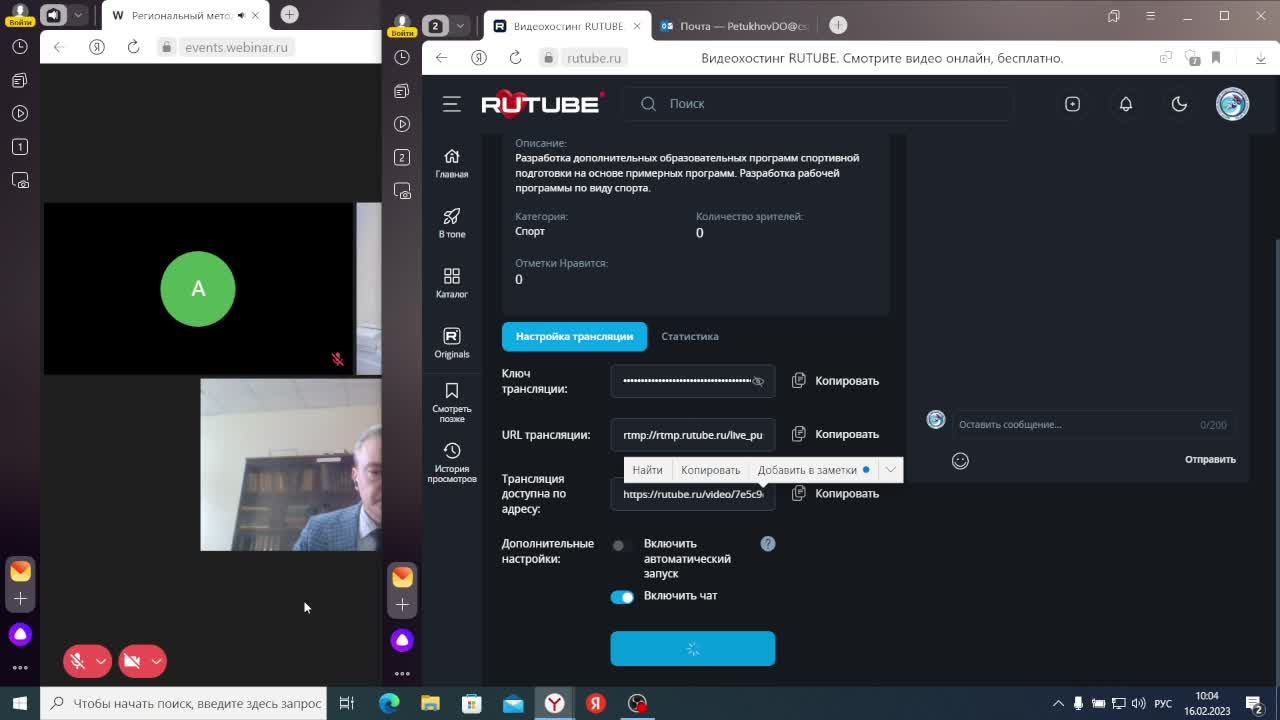
Task: Choose Копировать in selection popup
Action: click(x=711, y=470)
